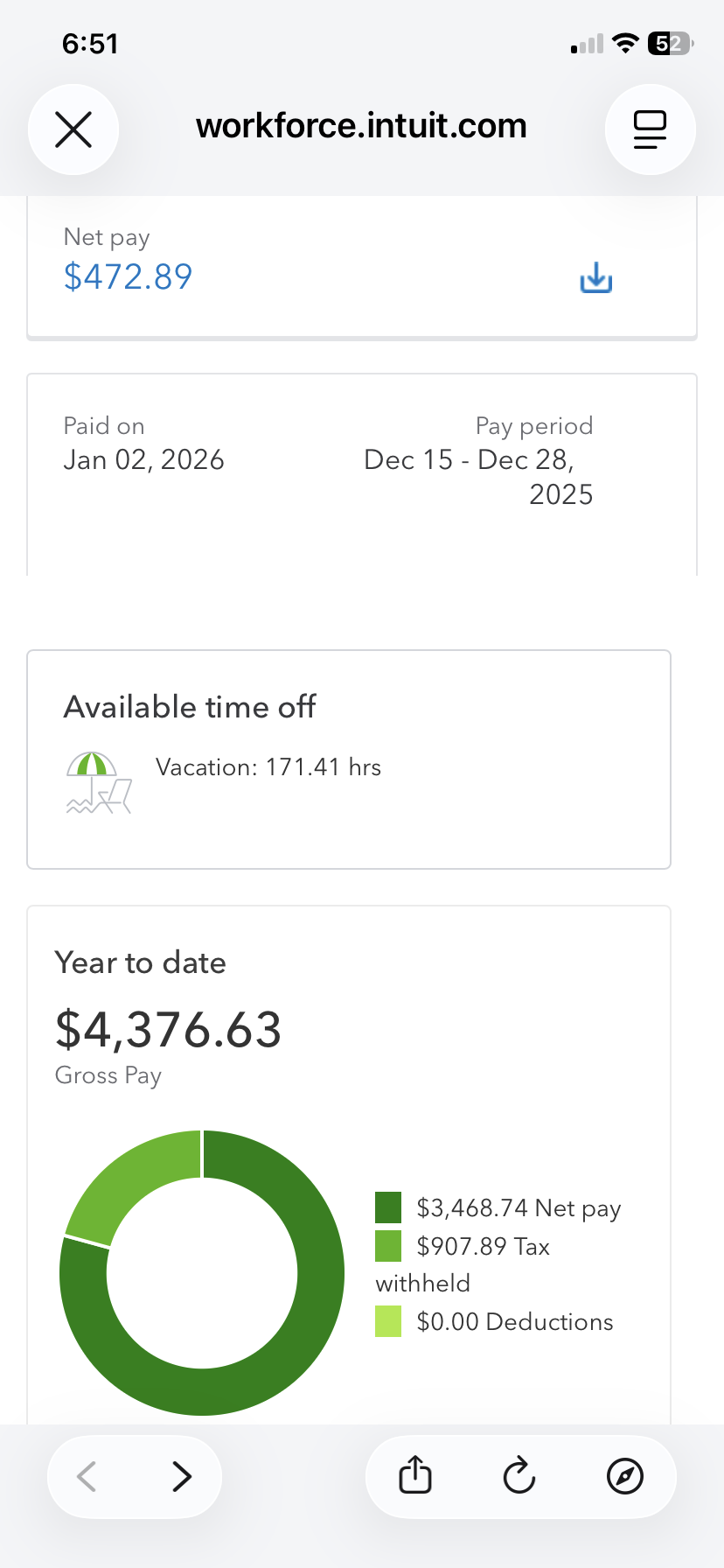
Task: Select the dark green Net pay swatch
Action: click(388, 1207)
